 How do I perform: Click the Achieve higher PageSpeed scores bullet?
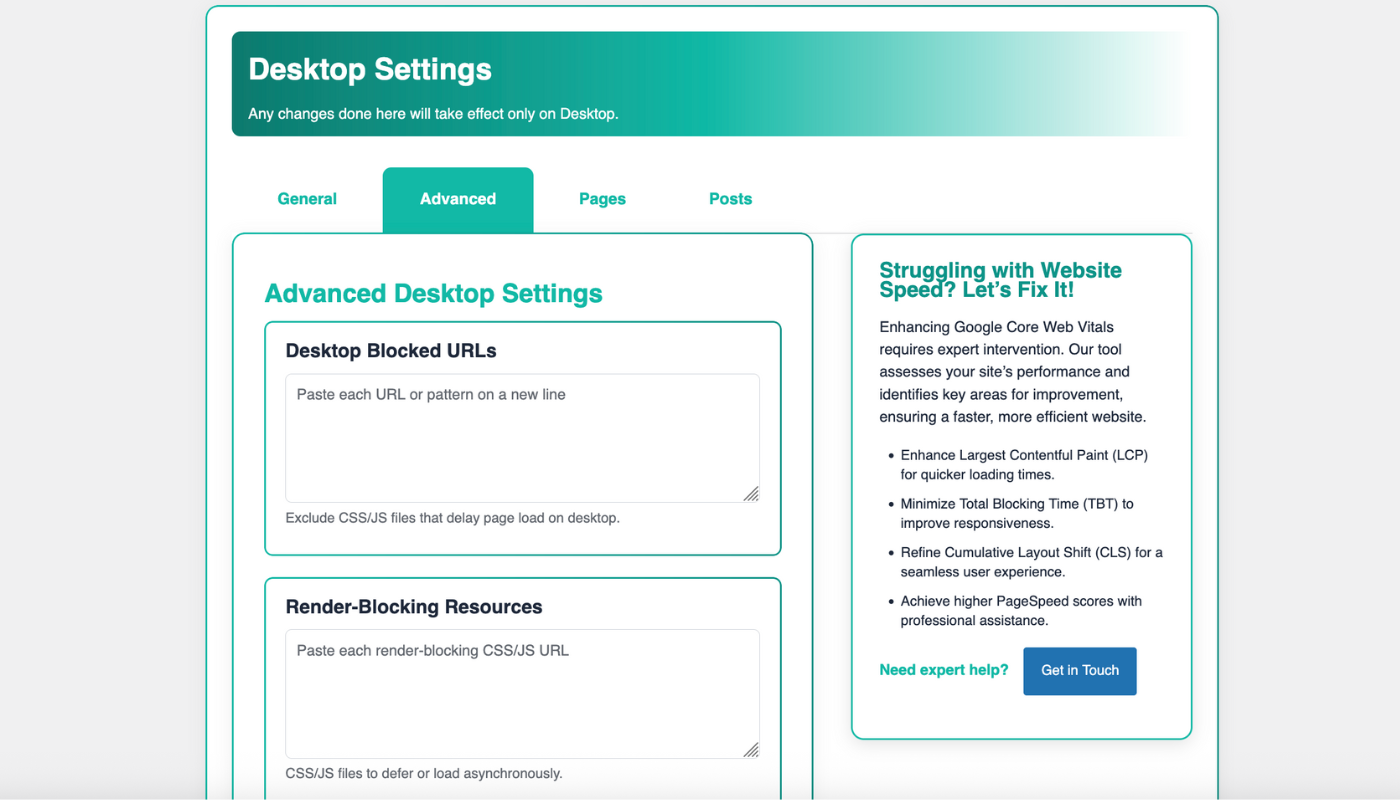point(1021,611)
